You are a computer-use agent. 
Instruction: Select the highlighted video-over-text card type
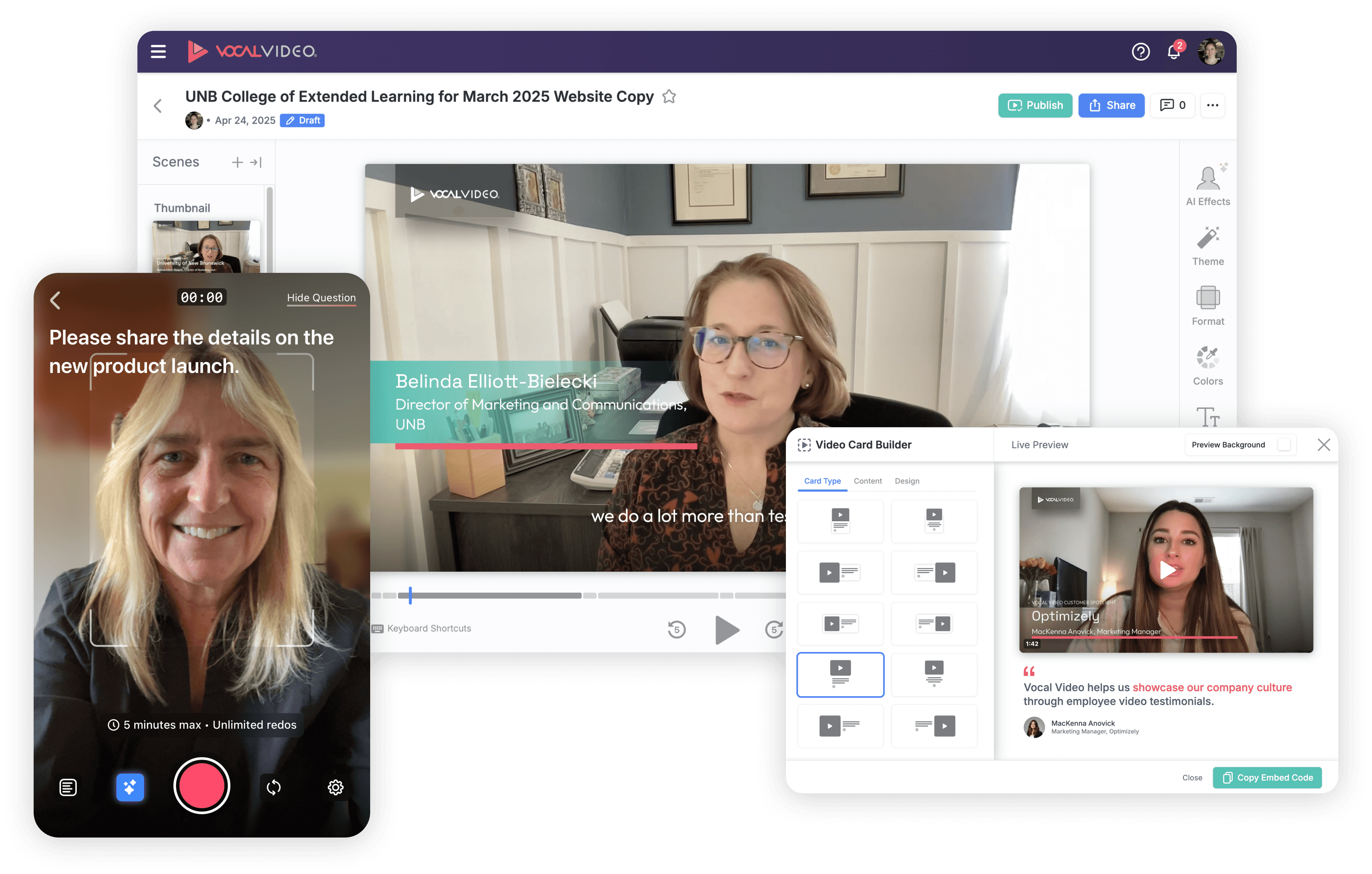pos(840,674)
